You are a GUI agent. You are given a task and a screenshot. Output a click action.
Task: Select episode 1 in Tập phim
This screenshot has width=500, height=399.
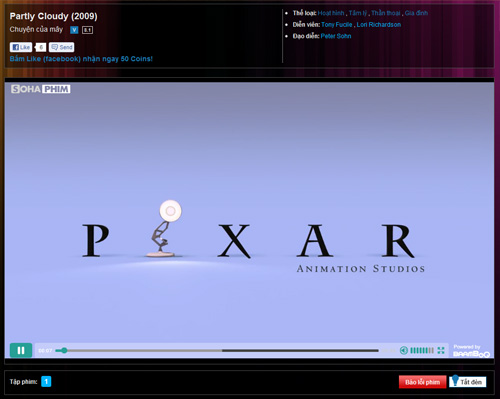(x=46, y=381)
